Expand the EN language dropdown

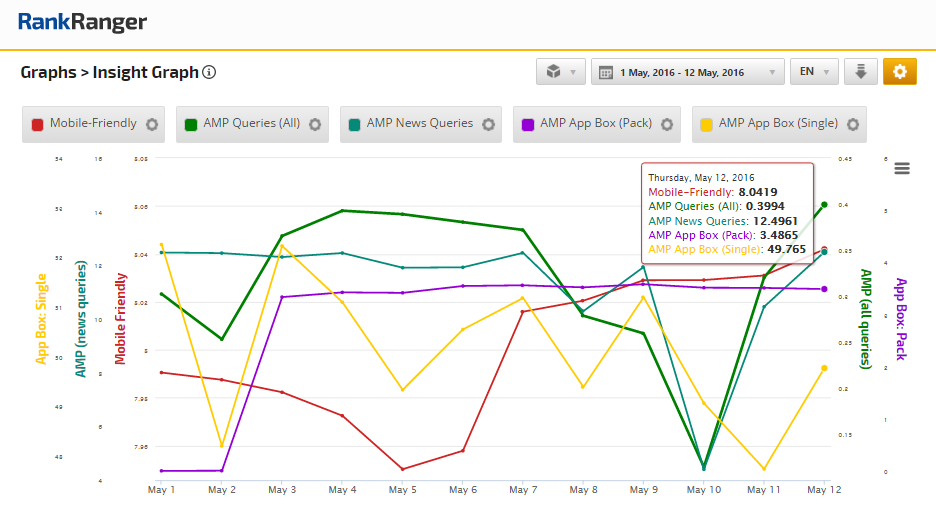[x=813, y=72]
